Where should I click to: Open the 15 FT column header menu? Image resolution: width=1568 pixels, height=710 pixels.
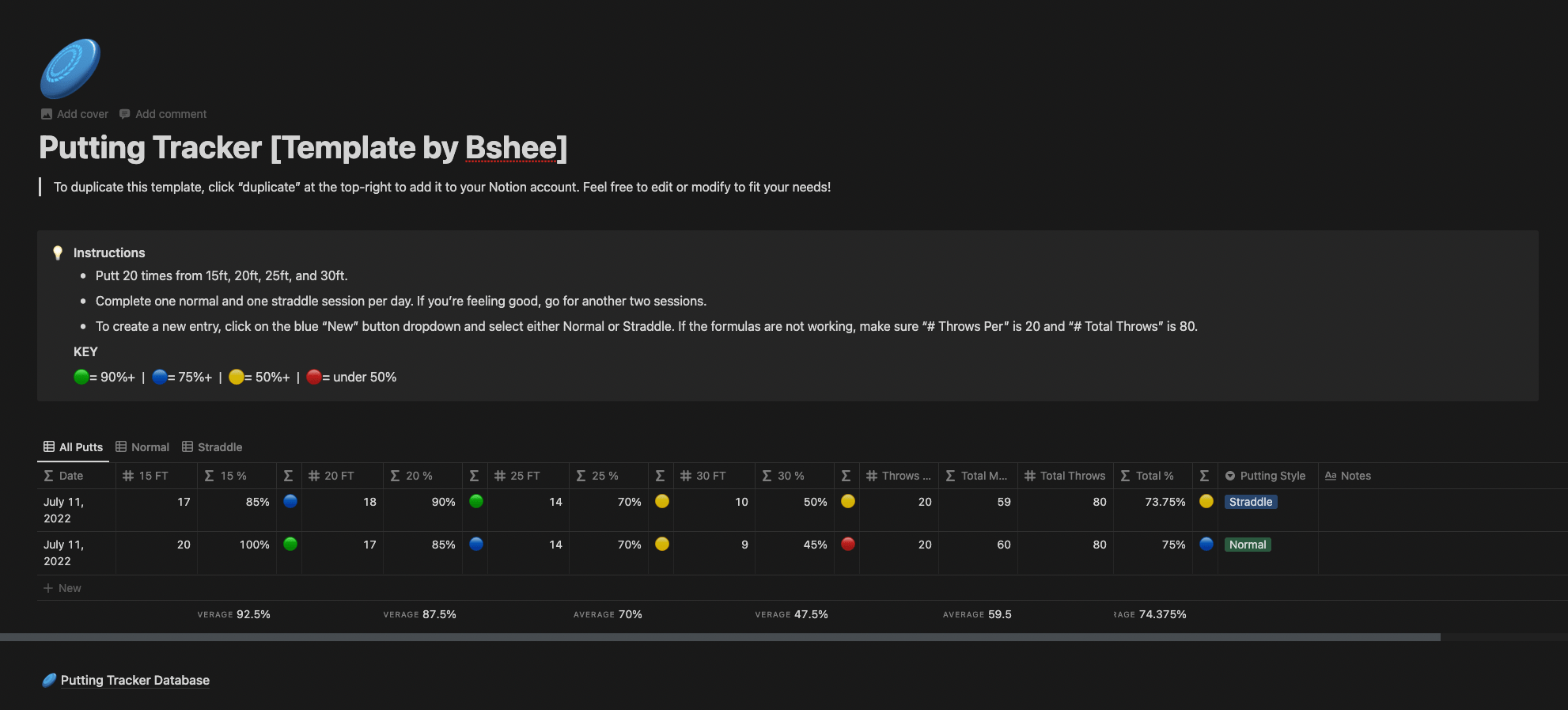(x=157, y=476)
